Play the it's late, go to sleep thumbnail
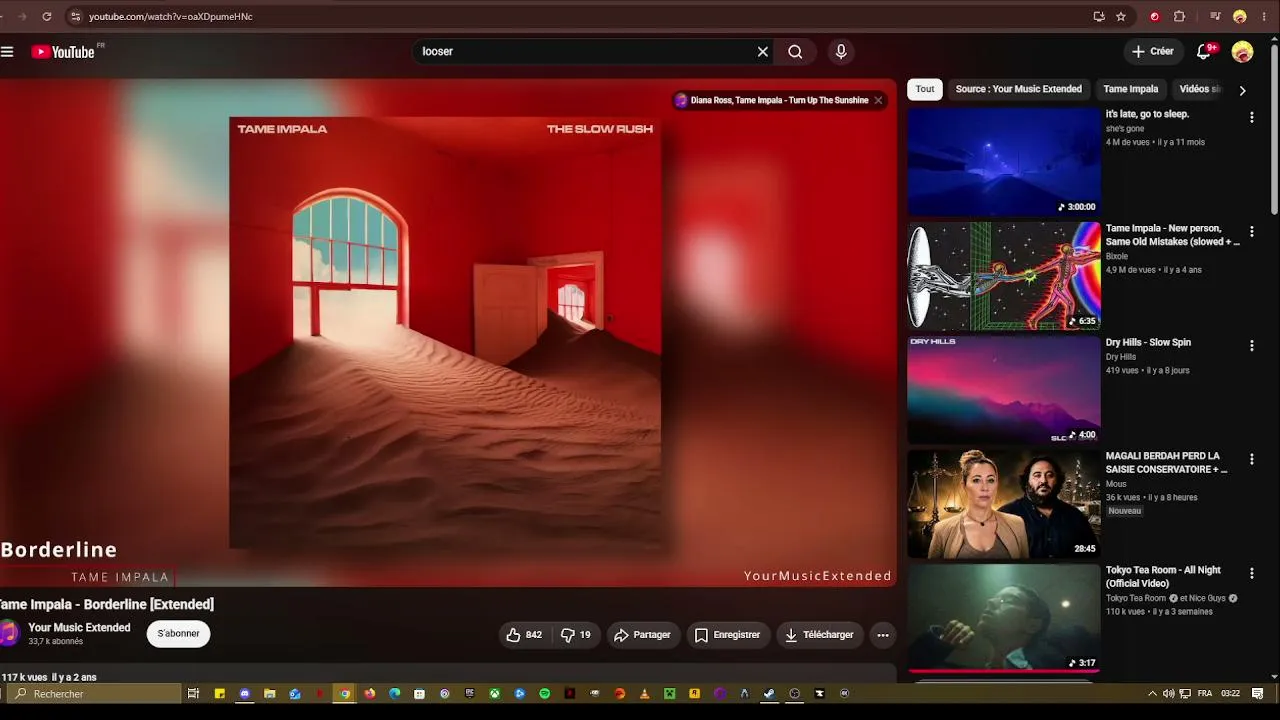The height and width of the screenshot is (720, 1280). 1004,162
